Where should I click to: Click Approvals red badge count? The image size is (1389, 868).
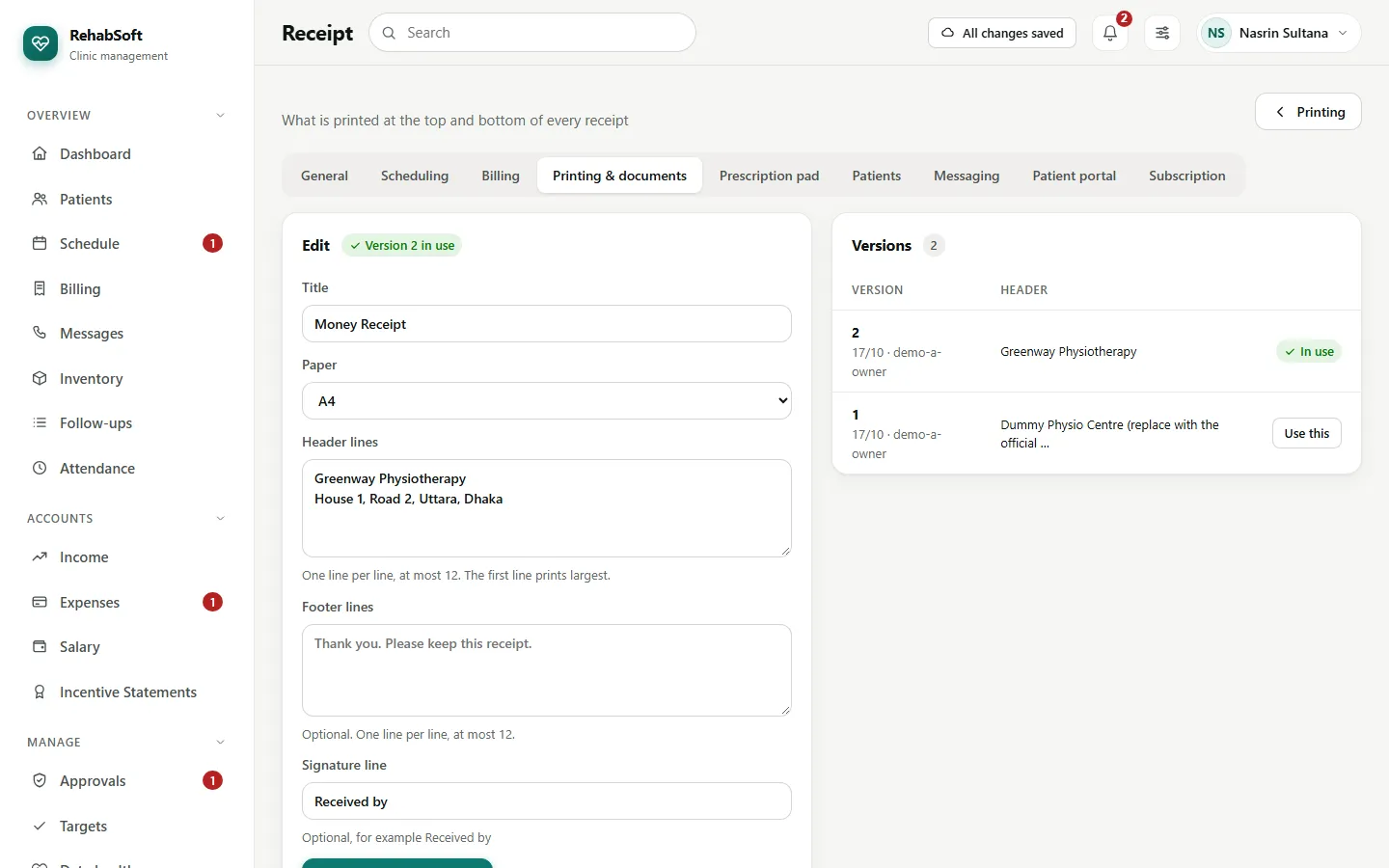212,780
